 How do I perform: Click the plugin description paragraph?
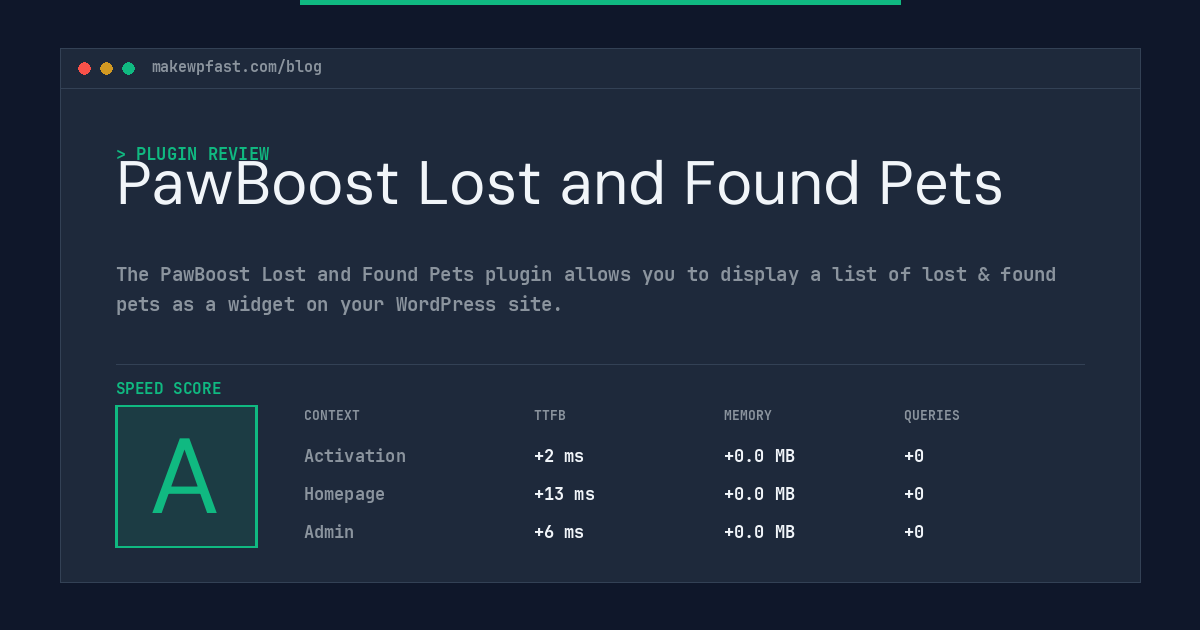point(586,289)
